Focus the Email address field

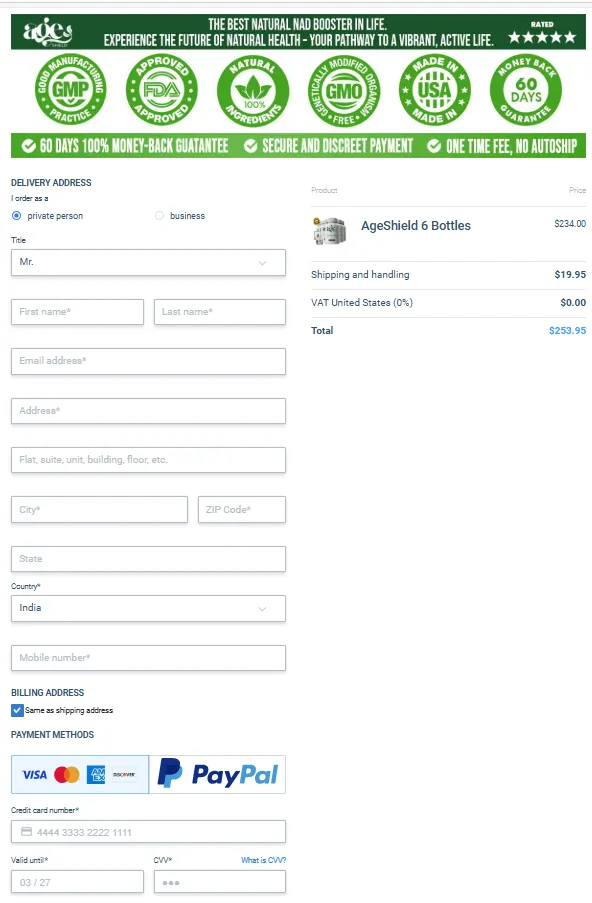pyautogui.click(x=149, y=361)
